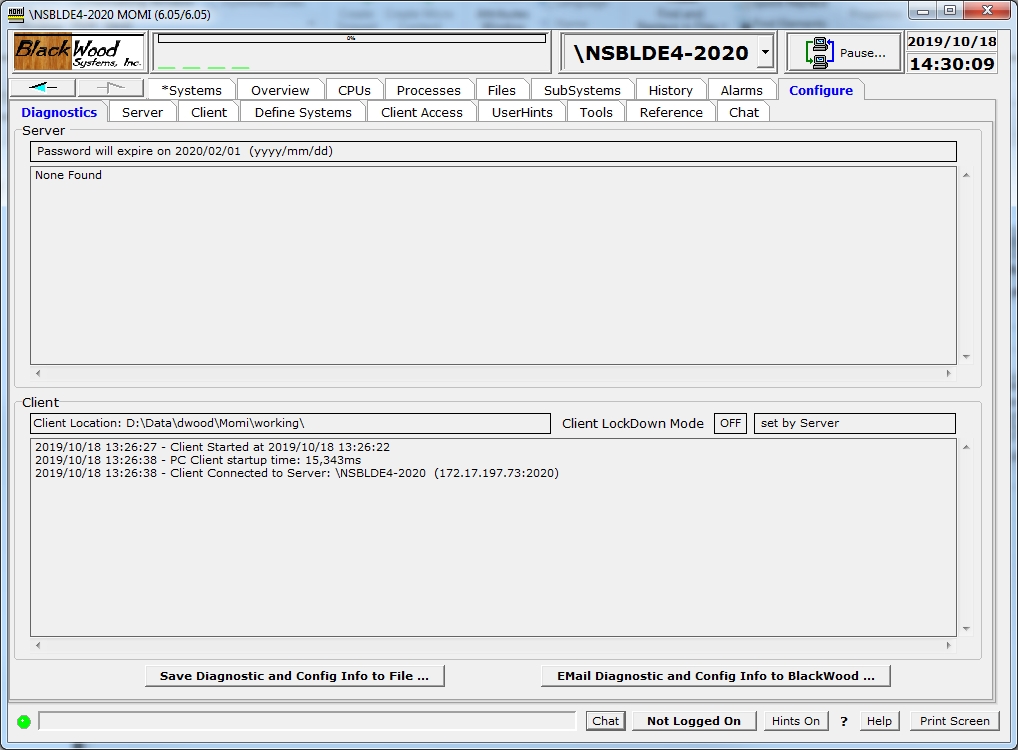Pause updates with the Pause button
Image resolution: width=1018 pixels, height=750 pixels.
coord(843,53)
